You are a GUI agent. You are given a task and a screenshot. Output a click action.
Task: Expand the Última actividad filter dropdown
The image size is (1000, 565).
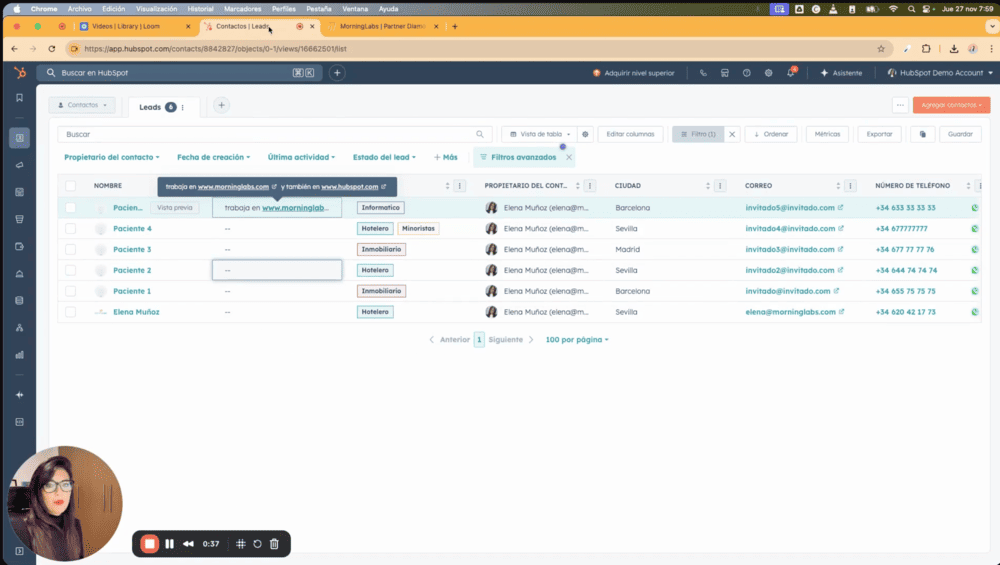(301, 157)
